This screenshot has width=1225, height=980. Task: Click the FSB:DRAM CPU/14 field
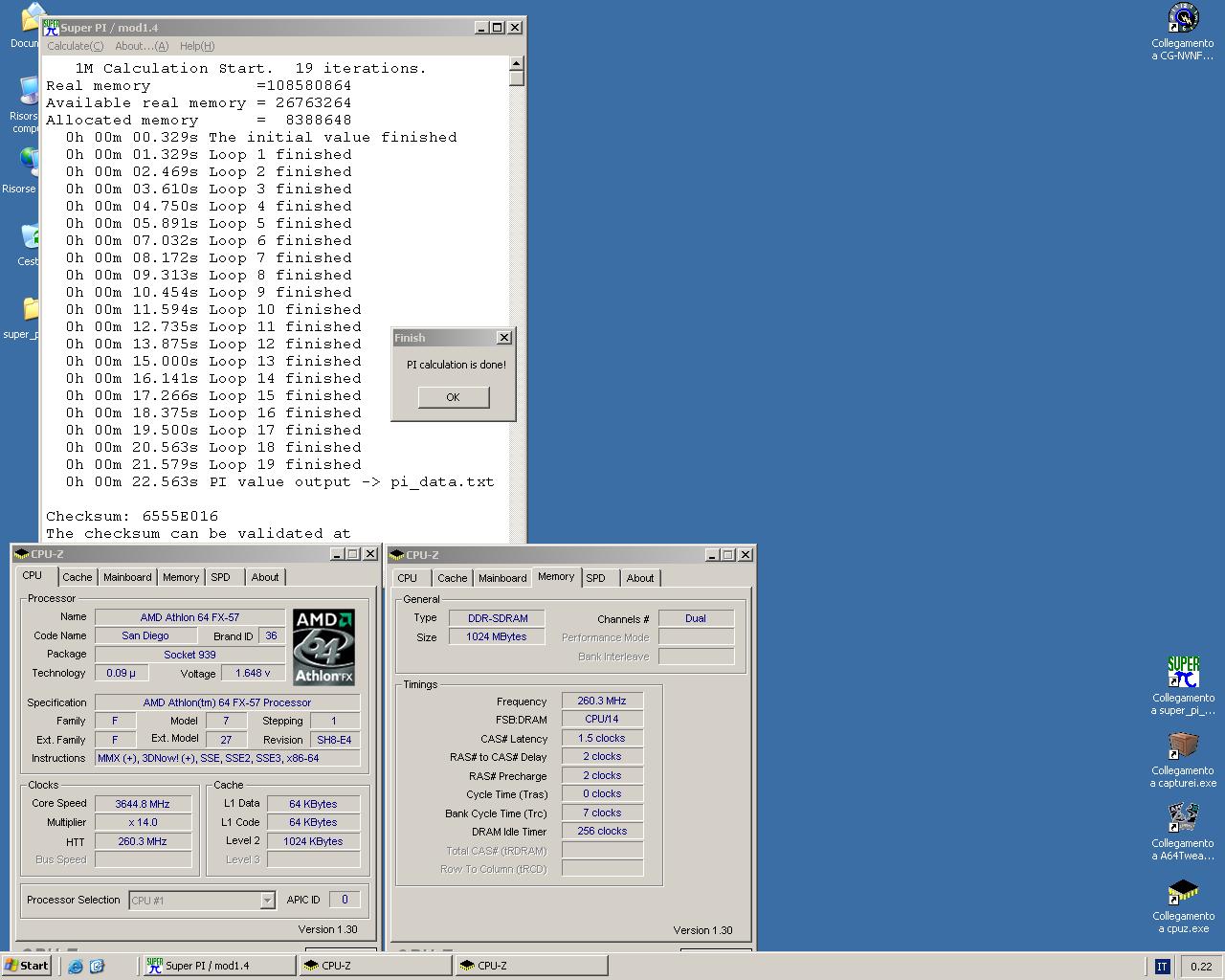click(602, 719)
